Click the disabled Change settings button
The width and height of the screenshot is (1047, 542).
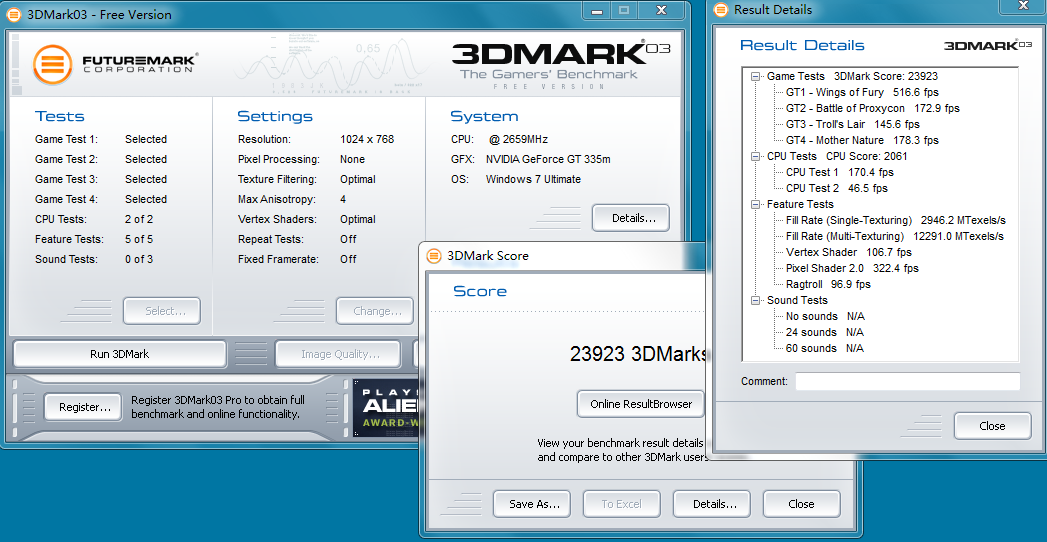(x=375, y=311)
